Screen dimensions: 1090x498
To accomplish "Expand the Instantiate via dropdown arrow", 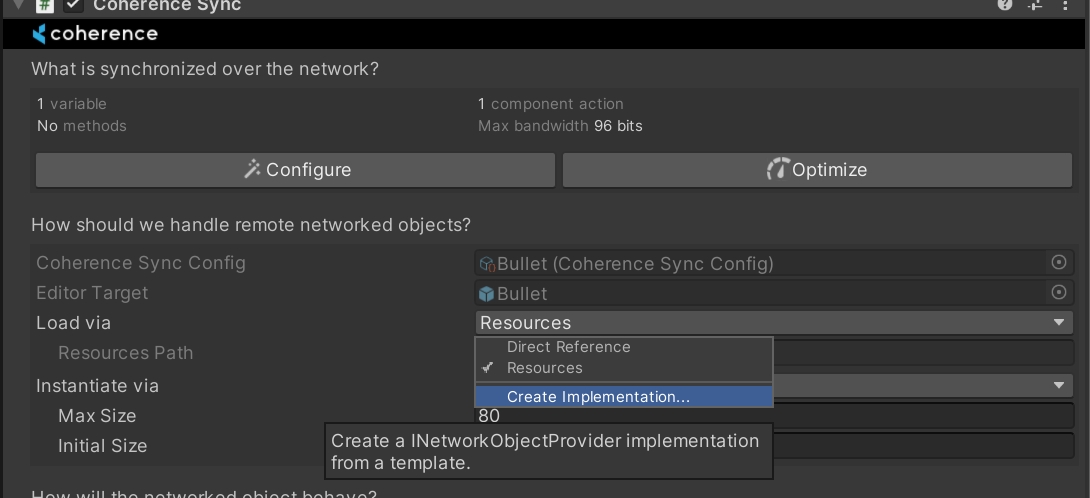I will [1059, 386].
